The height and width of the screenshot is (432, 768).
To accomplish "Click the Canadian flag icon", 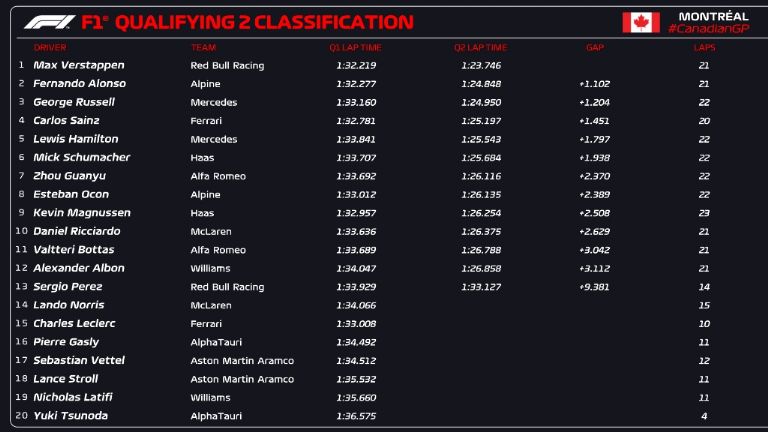I will coord(641,22).
